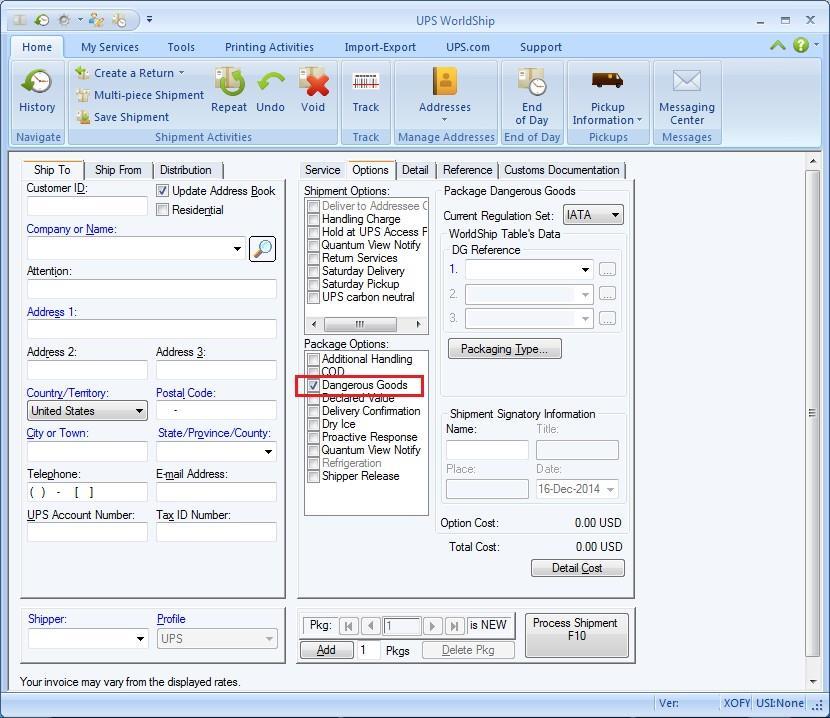Click browse button for DG Reference 1
Screen dimensions: 830x718
pyautogui.click(x=607, y=270)
